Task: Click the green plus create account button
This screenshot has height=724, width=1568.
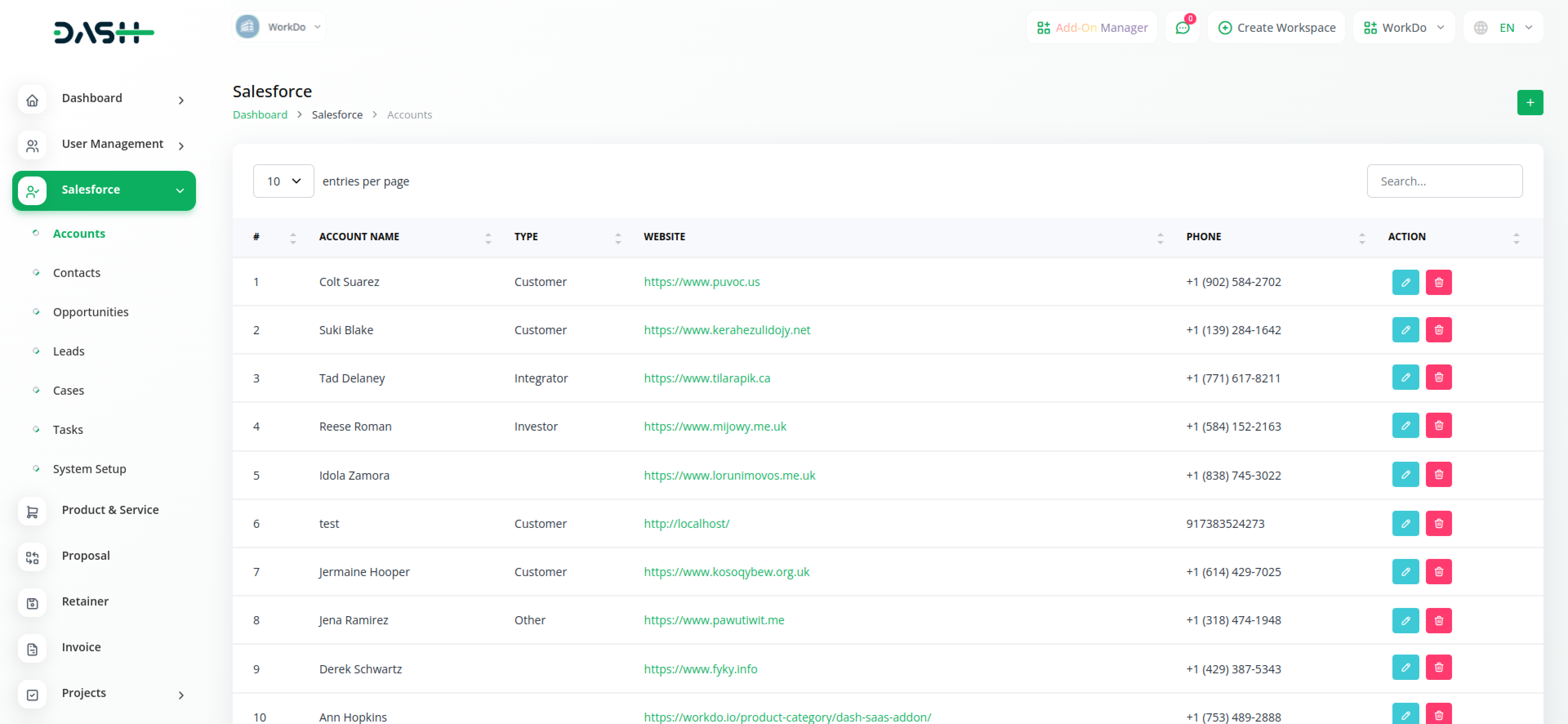Action: [x=1530, y=102]
